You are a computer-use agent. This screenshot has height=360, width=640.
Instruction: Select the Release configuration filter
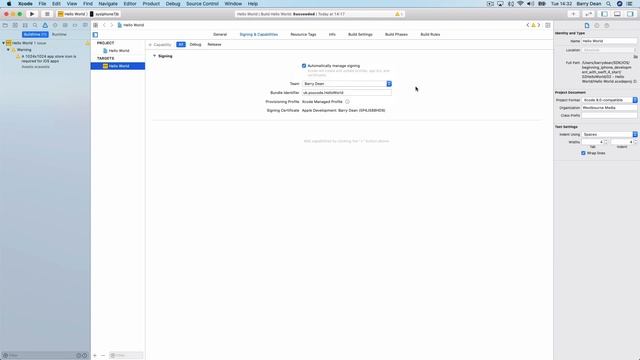214,44
